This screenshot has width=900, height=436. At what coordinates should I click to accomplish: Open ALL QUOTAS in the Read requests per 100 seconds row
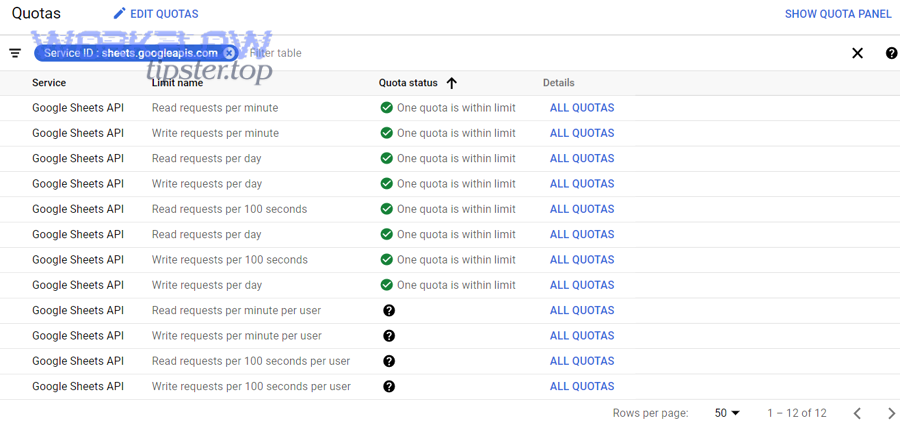[582, 209]
